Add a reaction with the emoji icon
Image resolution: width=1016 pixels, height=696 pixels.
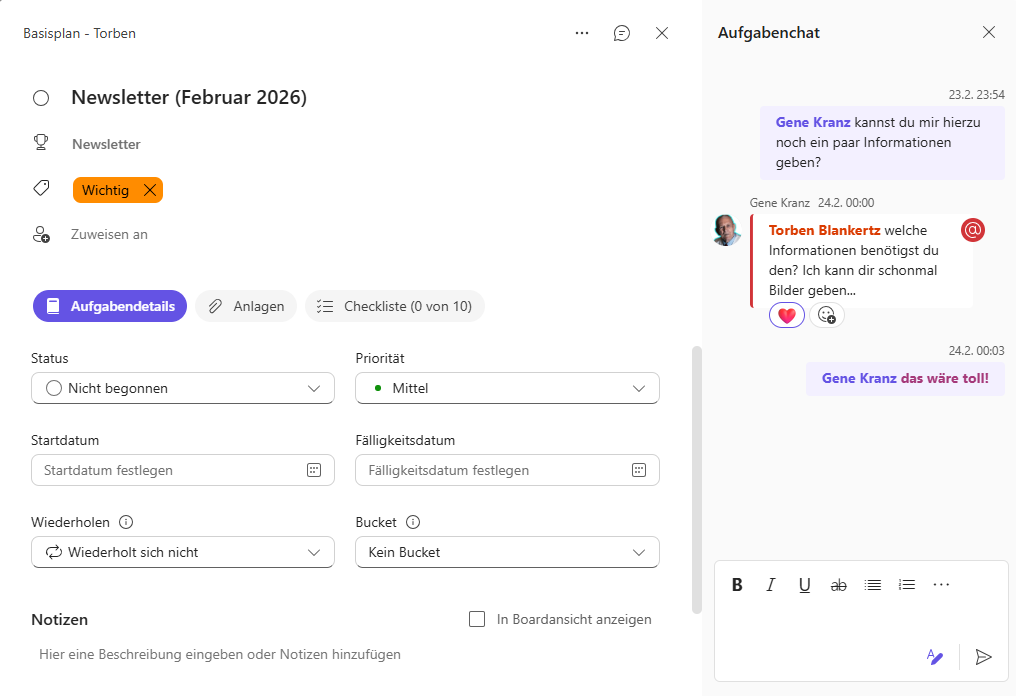click(x=827, y=315)
